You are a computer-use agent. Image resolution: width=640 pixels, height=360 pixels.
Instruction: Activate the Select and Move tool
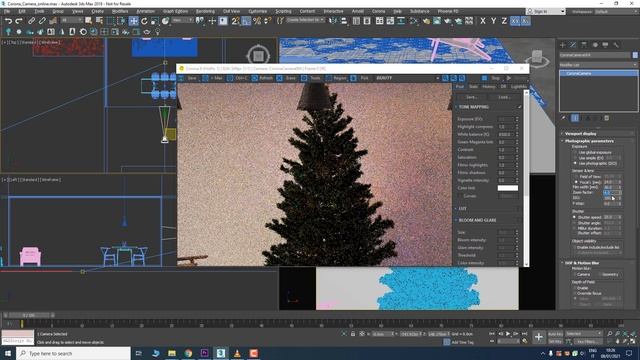[x=133, y=20]
